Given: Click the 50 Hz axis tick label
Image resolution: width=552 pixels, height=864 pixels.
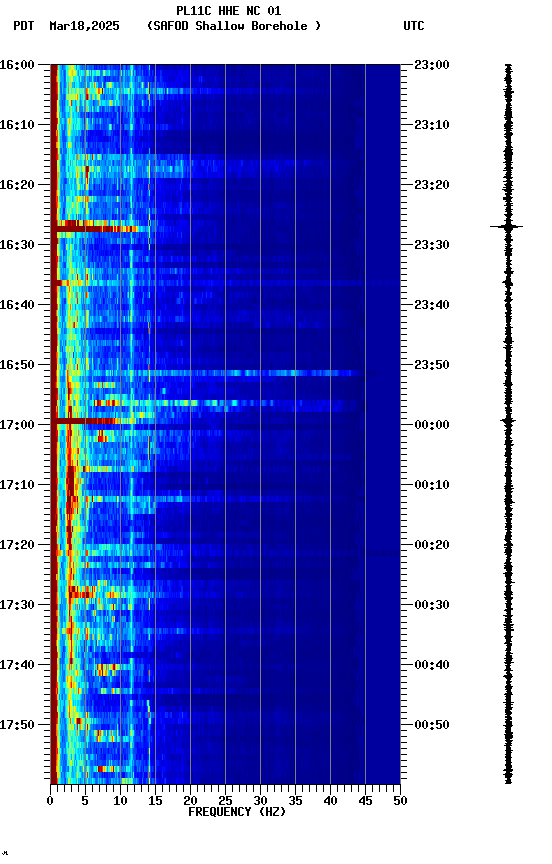Looking at the screenshot, I should 400,801.
